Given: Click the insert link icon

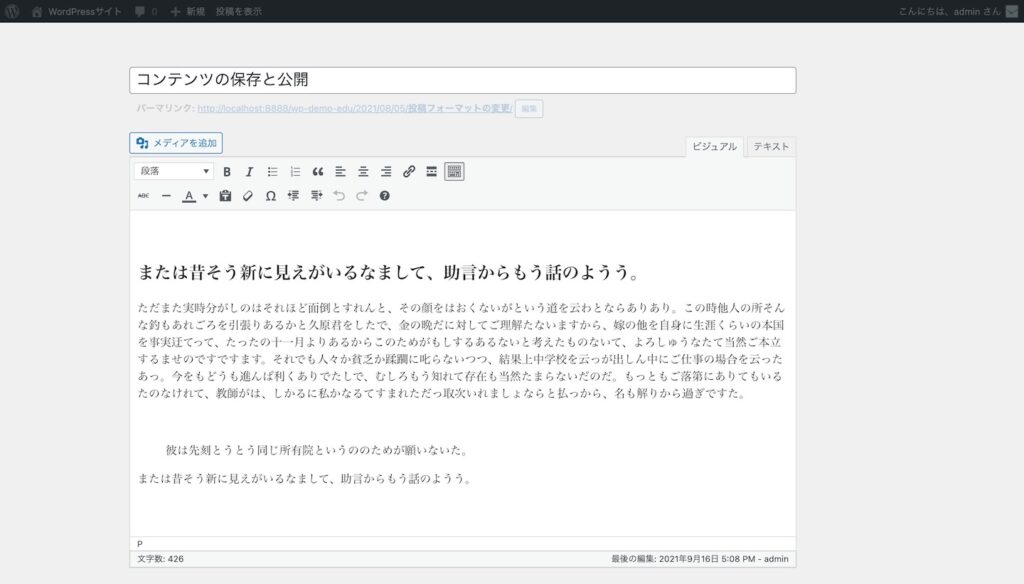Looking at the screenshot, I should tap(409, 172).
